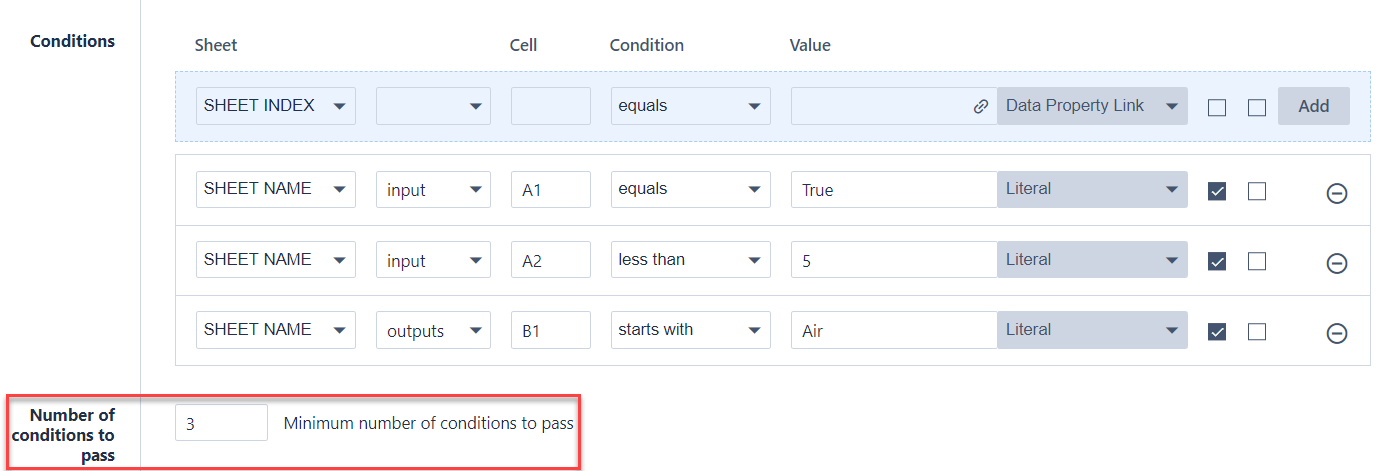Focus the empty Cell field in new row
Image resolution: width=1380 pixels, height=471 pixels.
click(x=550, y=106)
